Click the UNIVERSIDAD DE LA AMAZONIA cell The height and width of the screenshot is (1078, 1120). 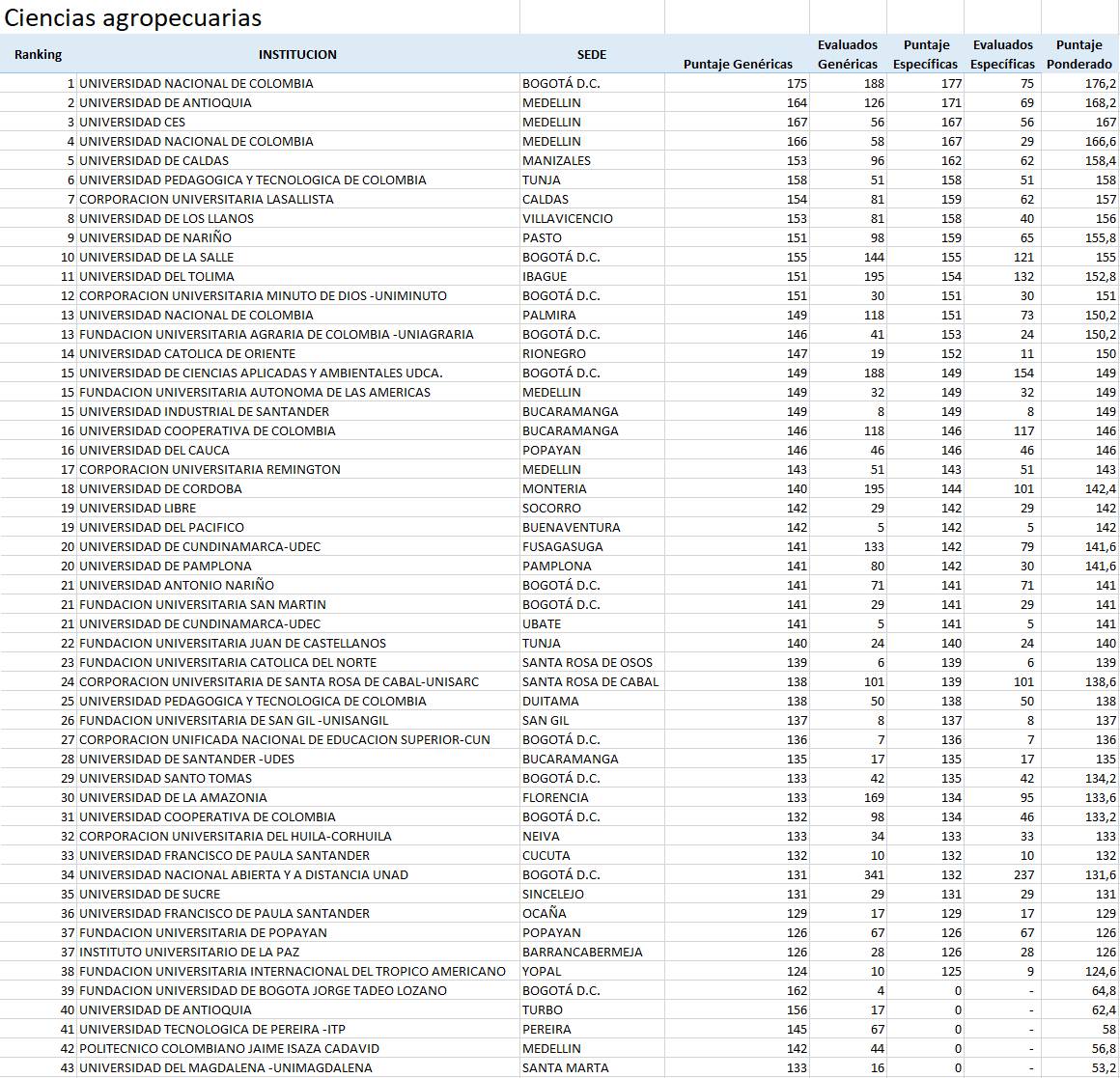[173, 798]
